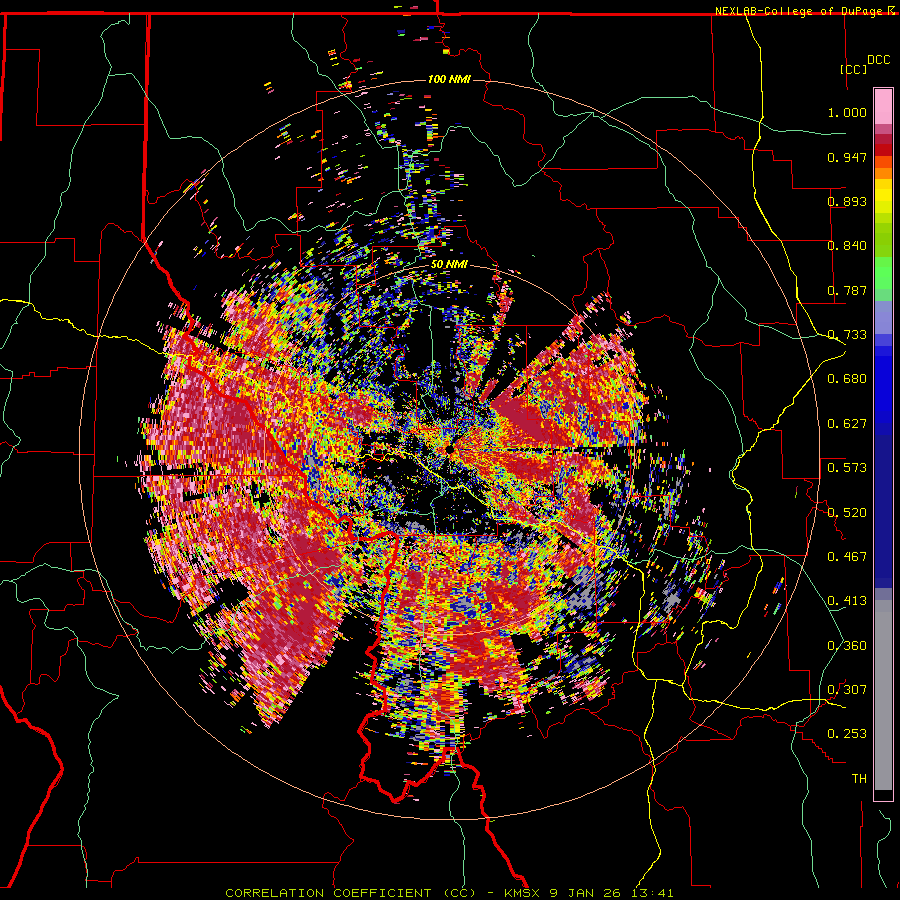Image resolution: width=900 pixels, height=900 pixels.
Task: Click the 50 NMI range ring label
Action: pos(449,265)
